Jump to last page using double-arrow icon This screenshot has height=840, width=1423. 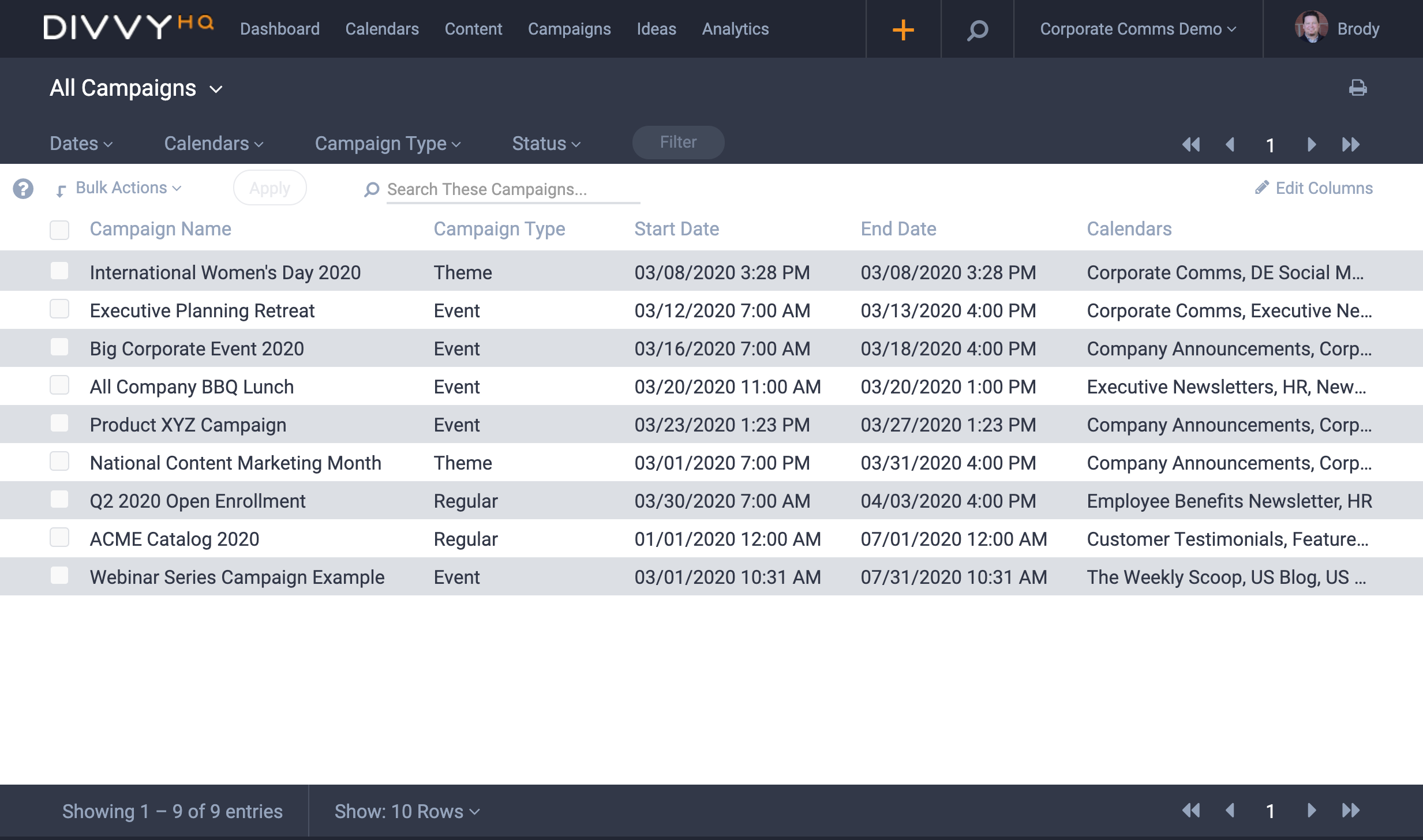tap(1351, 144)
